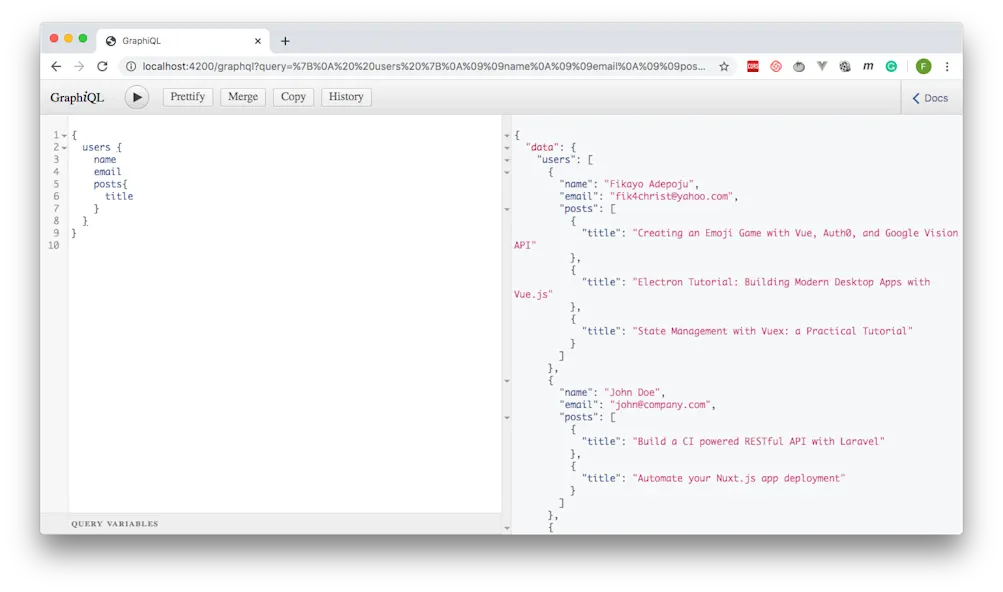Execute the query with the play button
The image size is (1003, 592).
coord(136,97)
